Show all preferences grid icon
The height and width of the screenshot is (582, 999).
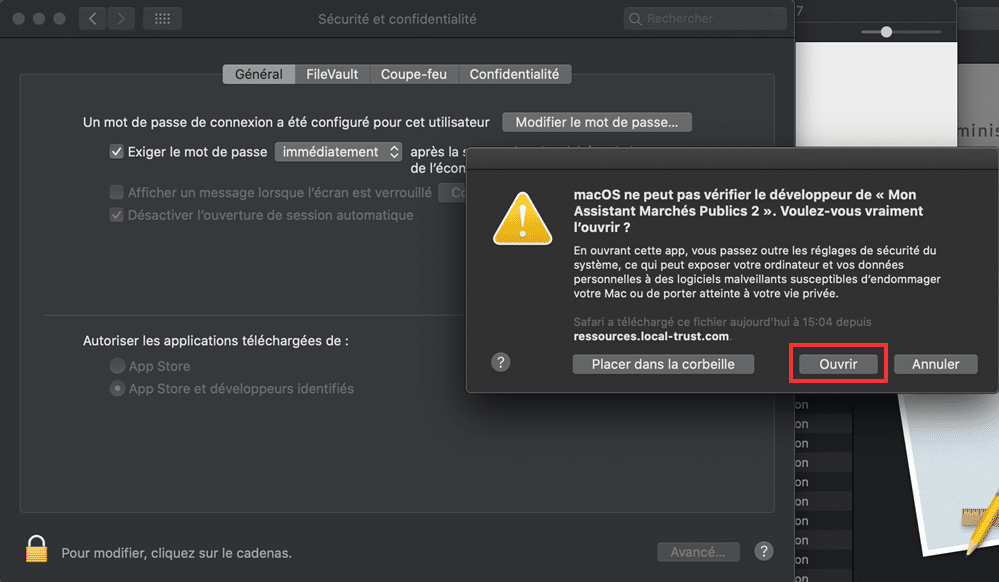click(162, 18)
